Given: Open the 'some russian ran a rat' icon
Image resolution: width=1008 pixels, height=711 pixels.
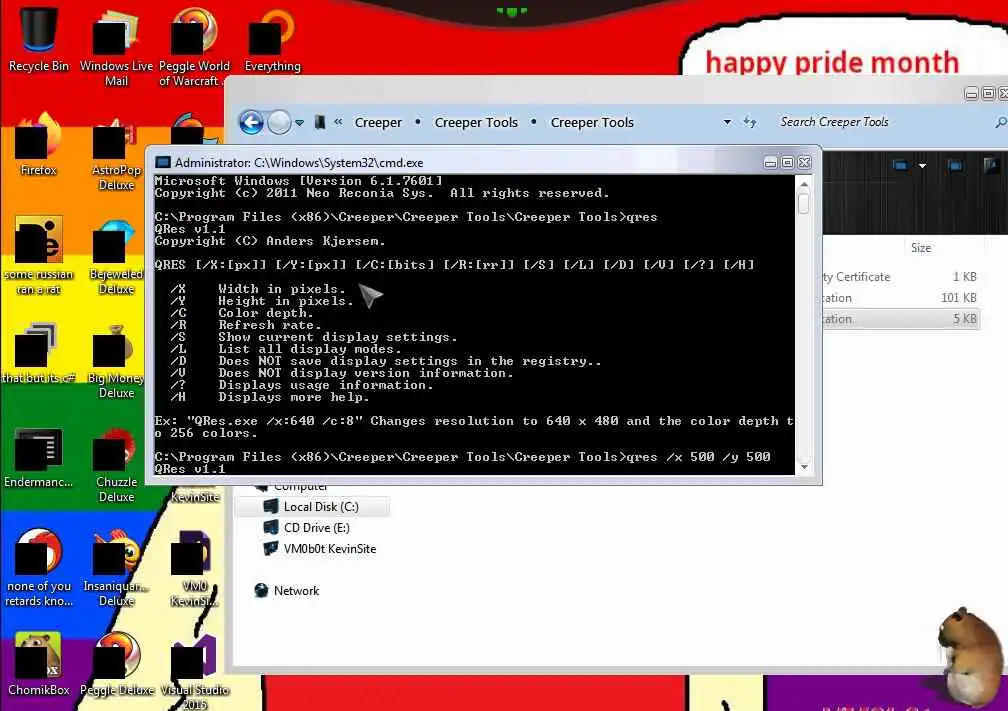Looking at the screenshot, I should pyautogui.click(x=39, y=256).
